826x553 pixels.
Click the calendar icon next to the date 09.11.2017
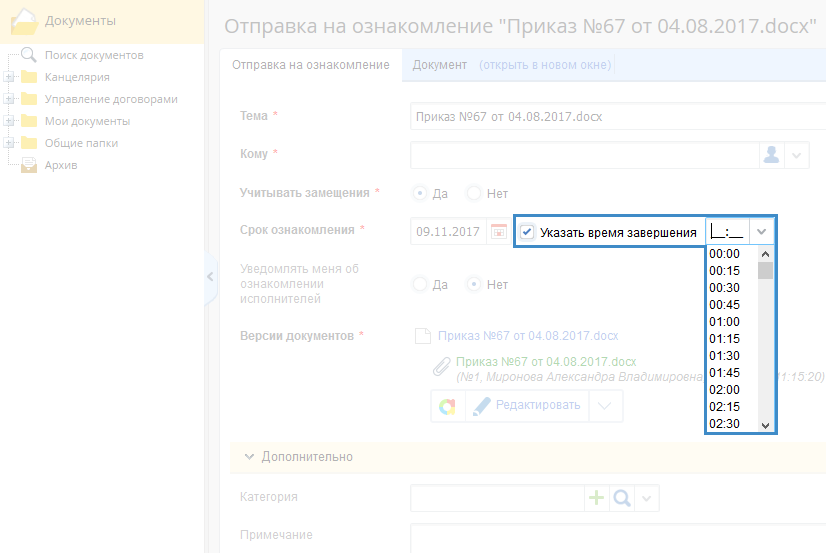tap(497, 231)
